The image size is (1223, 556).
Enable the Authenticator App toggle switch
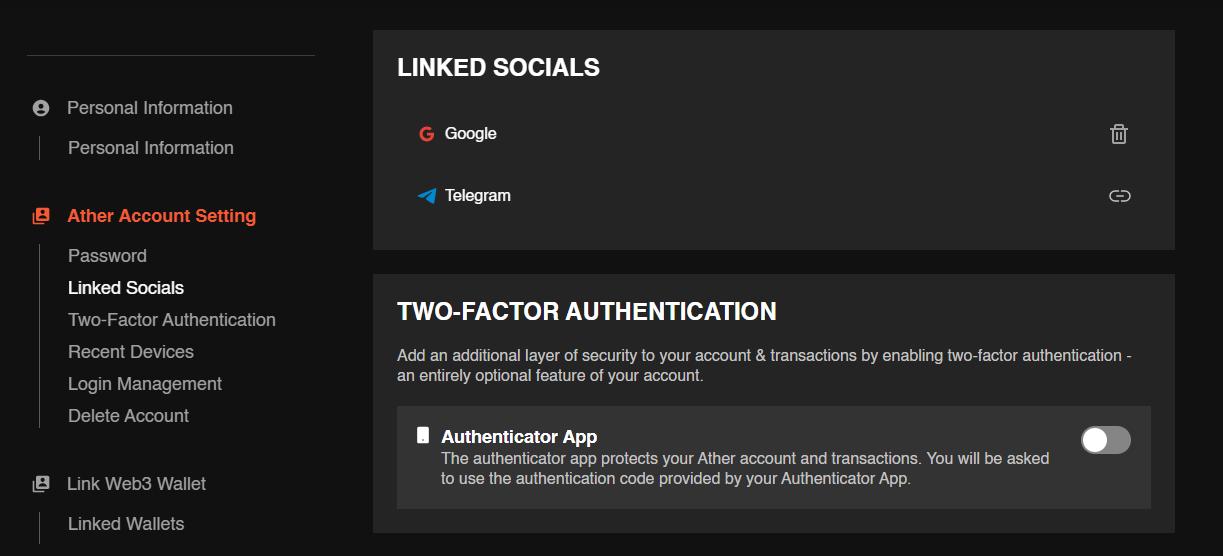point(1106,440)
